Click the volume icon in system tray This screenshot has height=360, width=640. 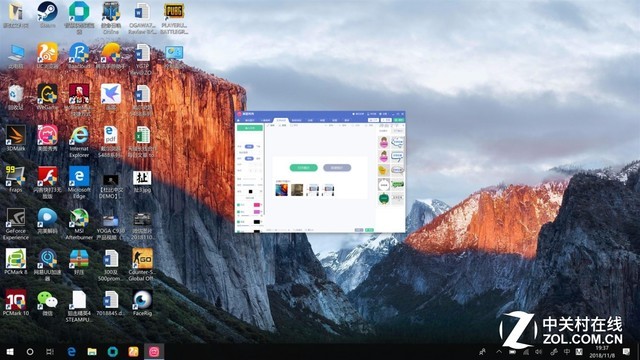(x=539, y=351)
